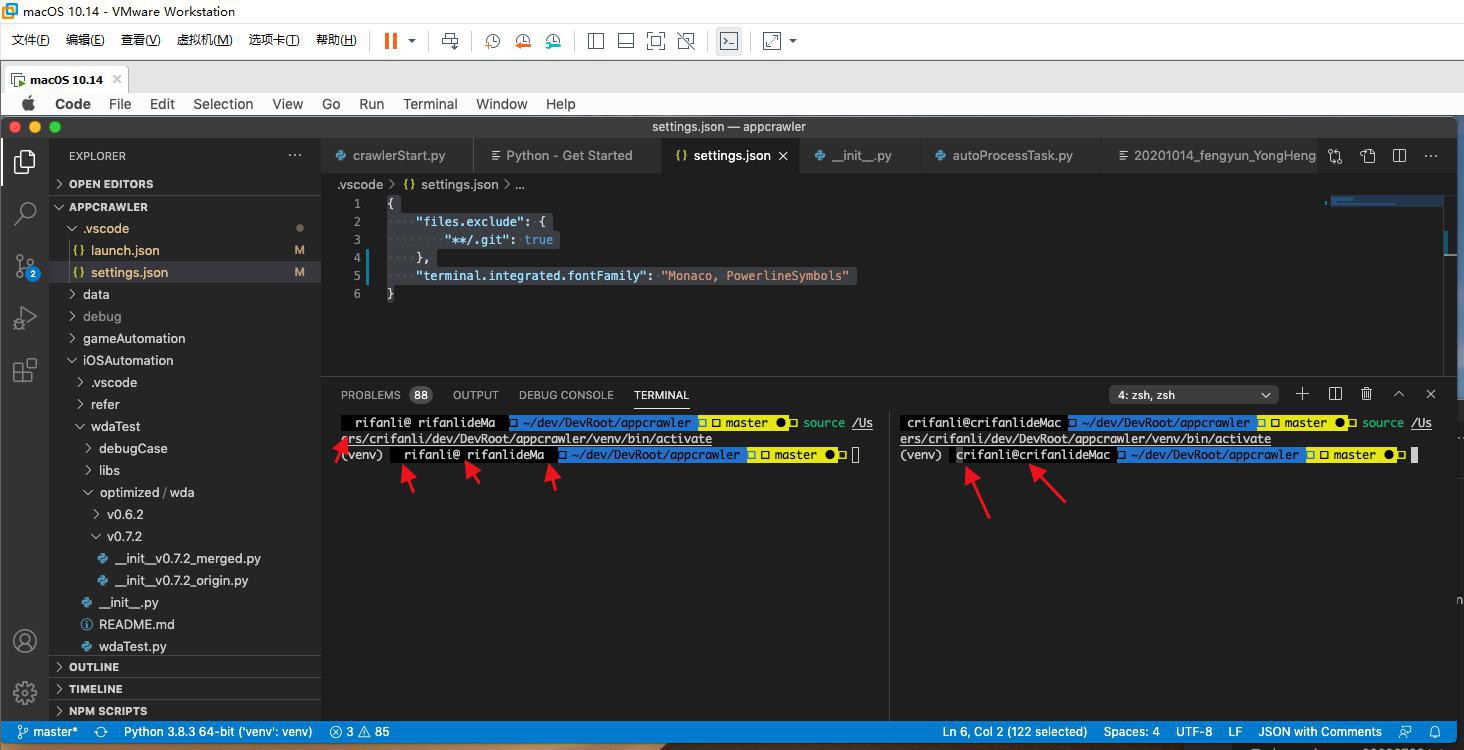Toggle VMware thumbnail bar view
The image size is (1464, 750).
click(626, 41)
